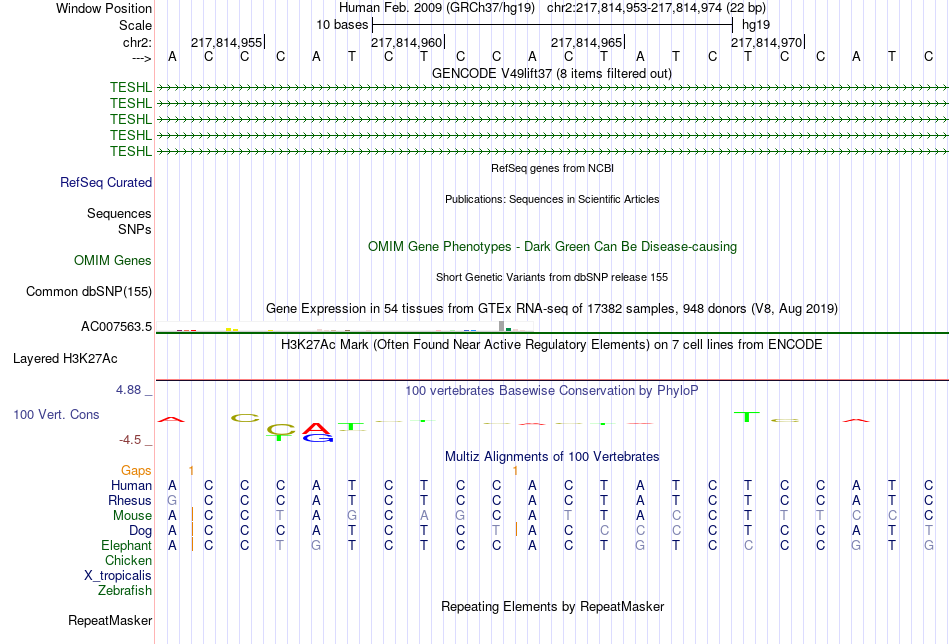Click position marker 217,814,955 on the ruler
Screen dimensions: 950x644
click(x=227, y=42)
